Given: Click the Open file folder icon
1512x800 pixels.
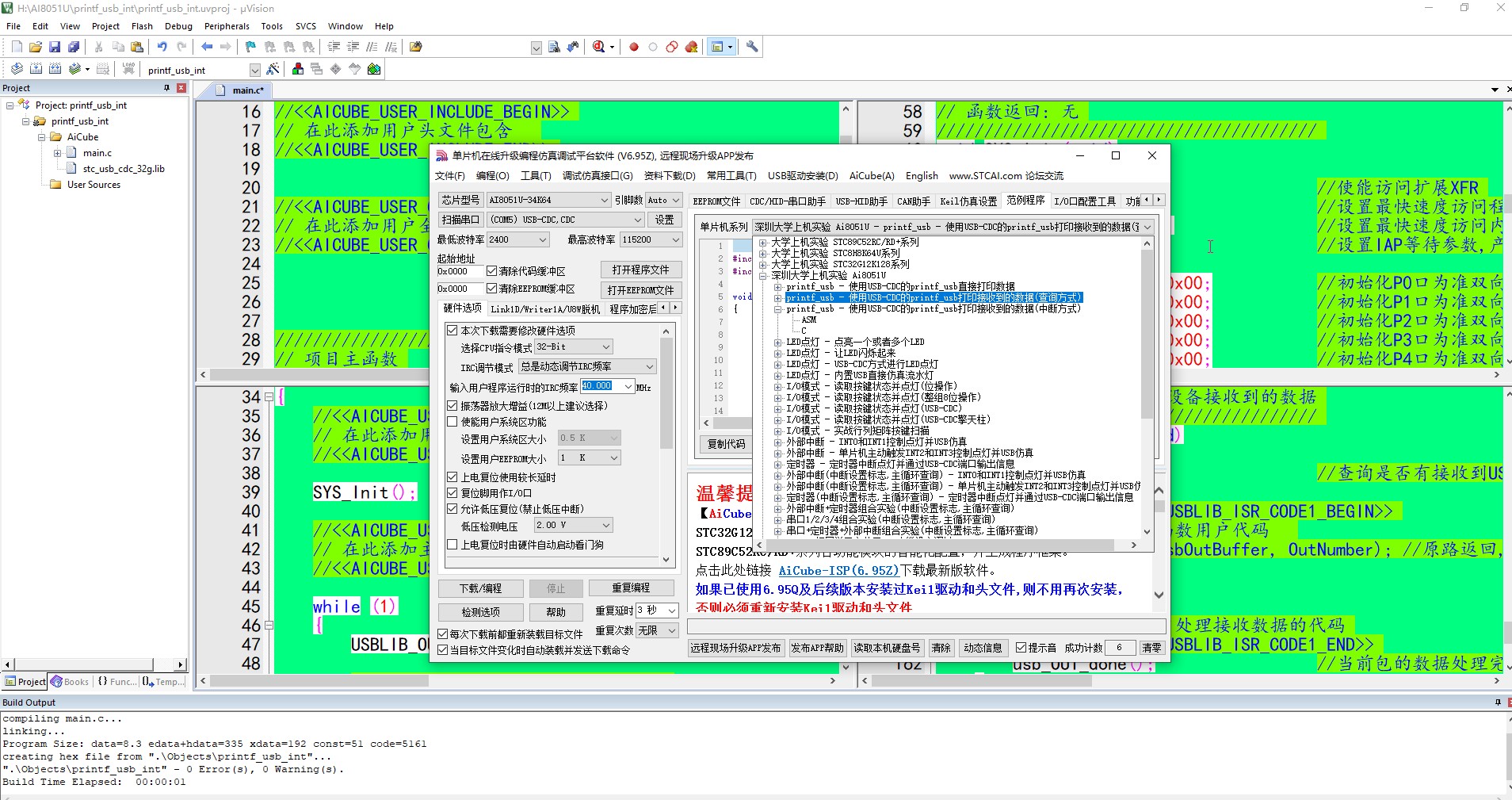Looking at the screenshot, I should click(36, 47).
